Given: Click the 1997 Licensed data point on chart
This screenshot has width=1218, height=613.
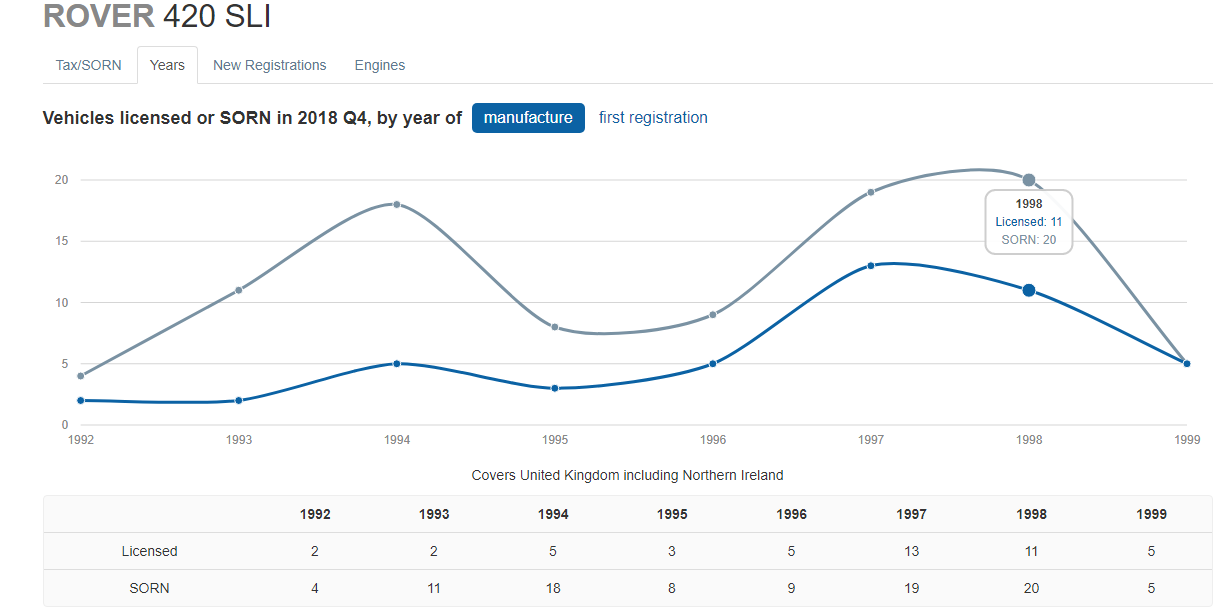Looking at the screenshot, I should click(871, 265).
